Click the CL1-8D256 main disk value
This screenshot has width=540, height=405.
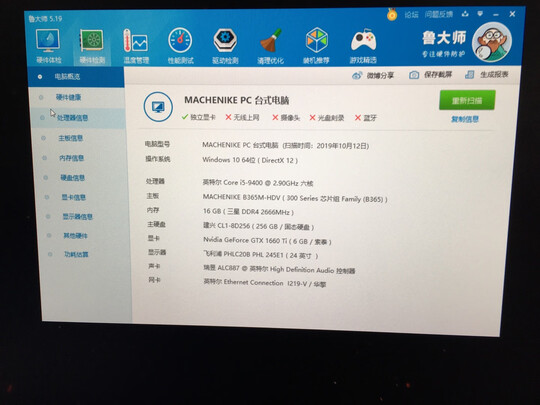point(258,227)
